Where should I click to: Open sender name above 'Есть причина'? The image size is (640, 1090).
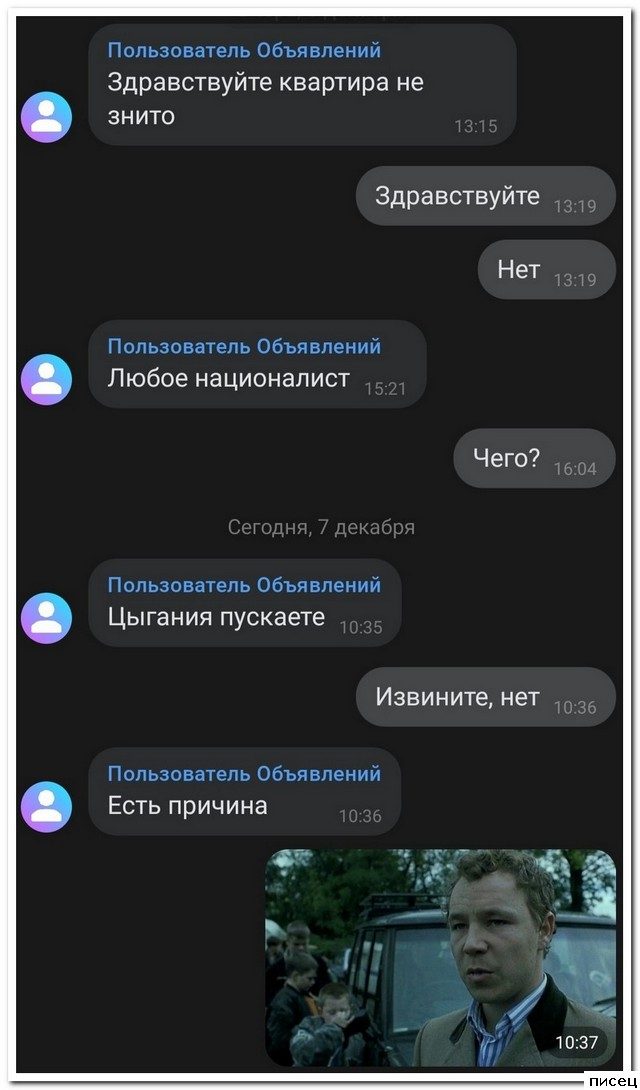click(245, 773)
